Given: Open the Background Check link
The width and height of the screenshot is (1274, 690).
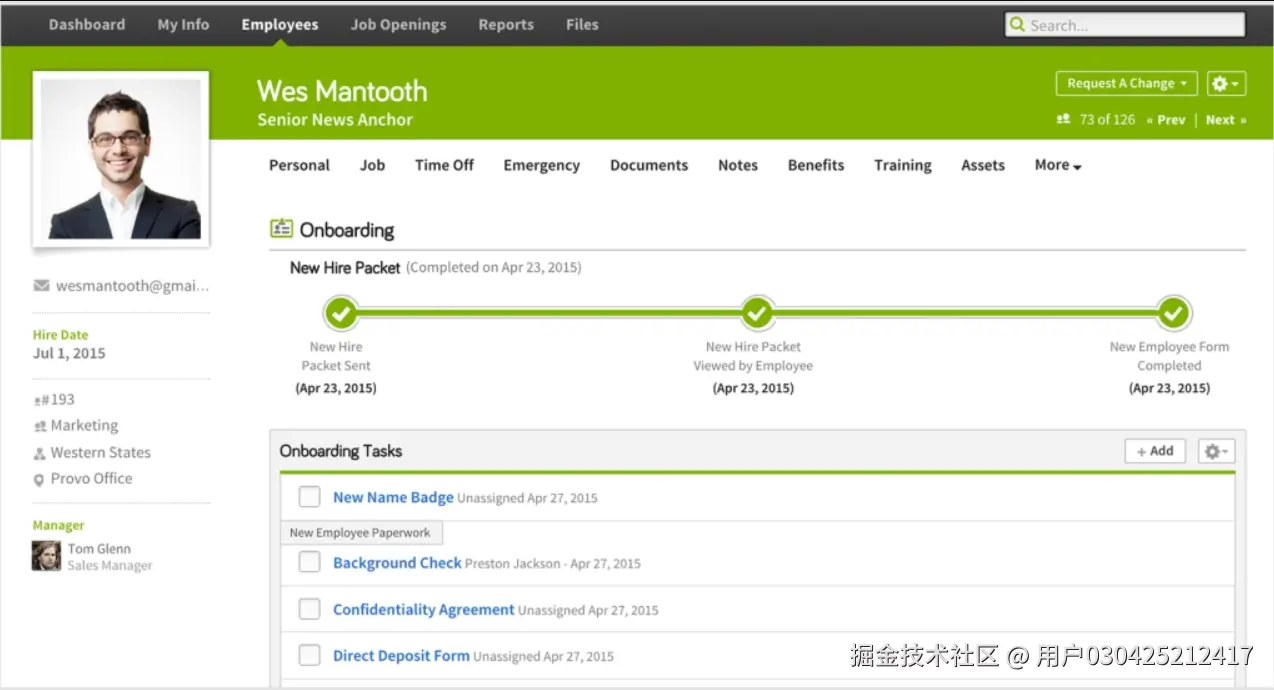Looking at the screenshot, I should 397,563.
